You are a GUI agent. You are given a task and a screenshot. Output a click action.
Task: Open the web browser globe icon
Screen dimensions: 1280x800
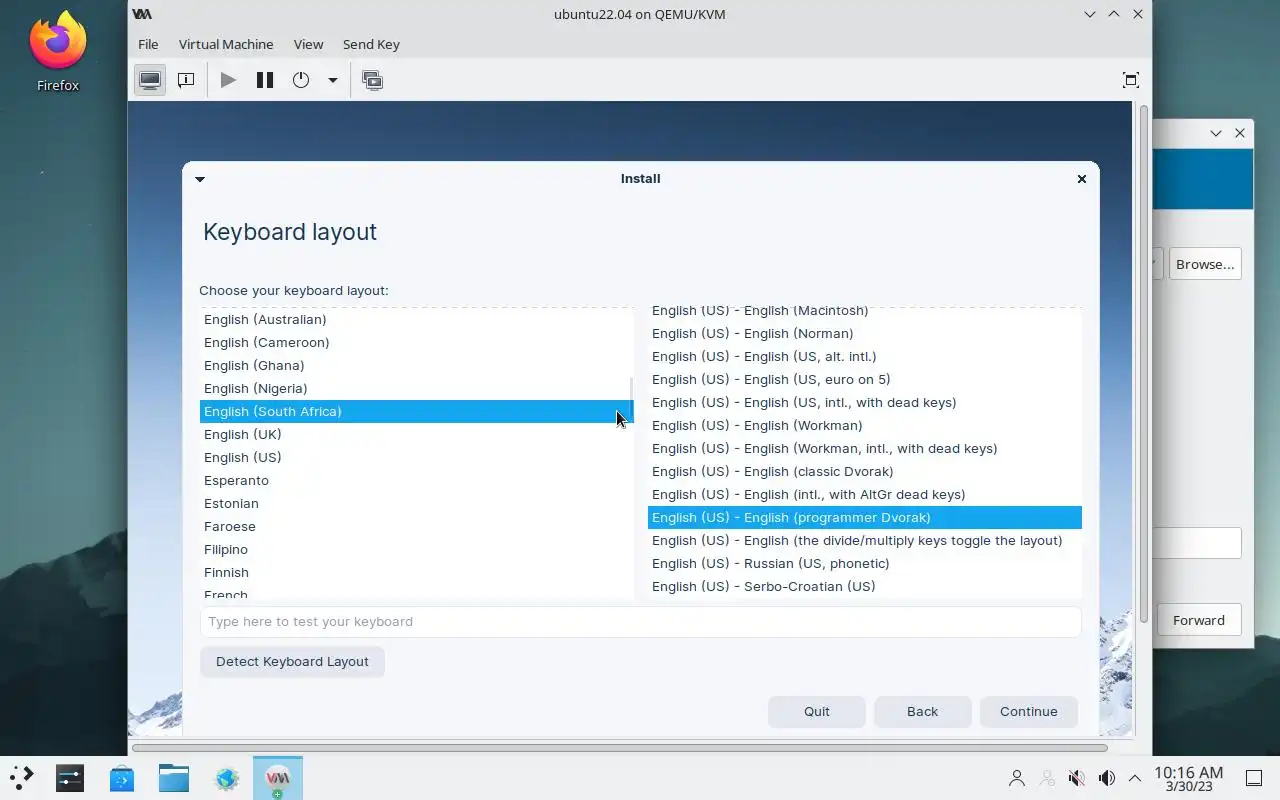(227, 778)
